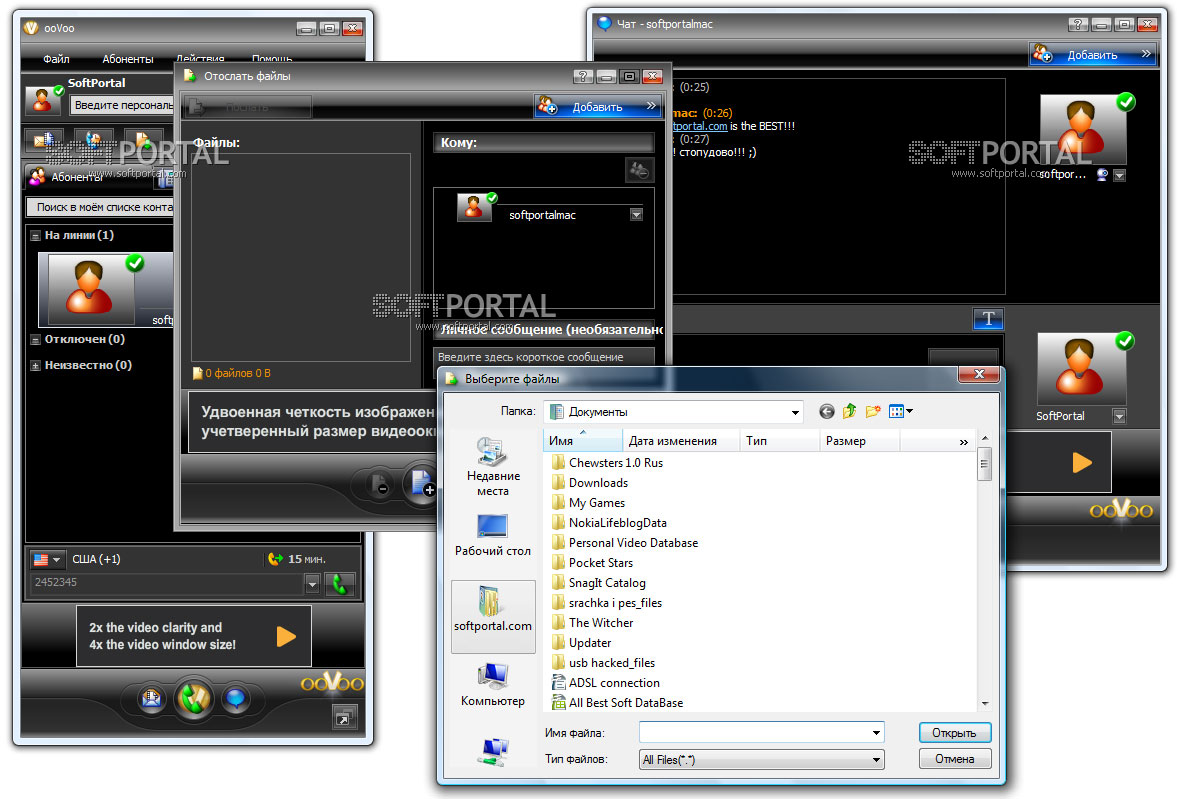Collapse the Отключен (0) group
Image resolution: width=1178 pixels, height=799 pixels.
[x=35, y=340]
